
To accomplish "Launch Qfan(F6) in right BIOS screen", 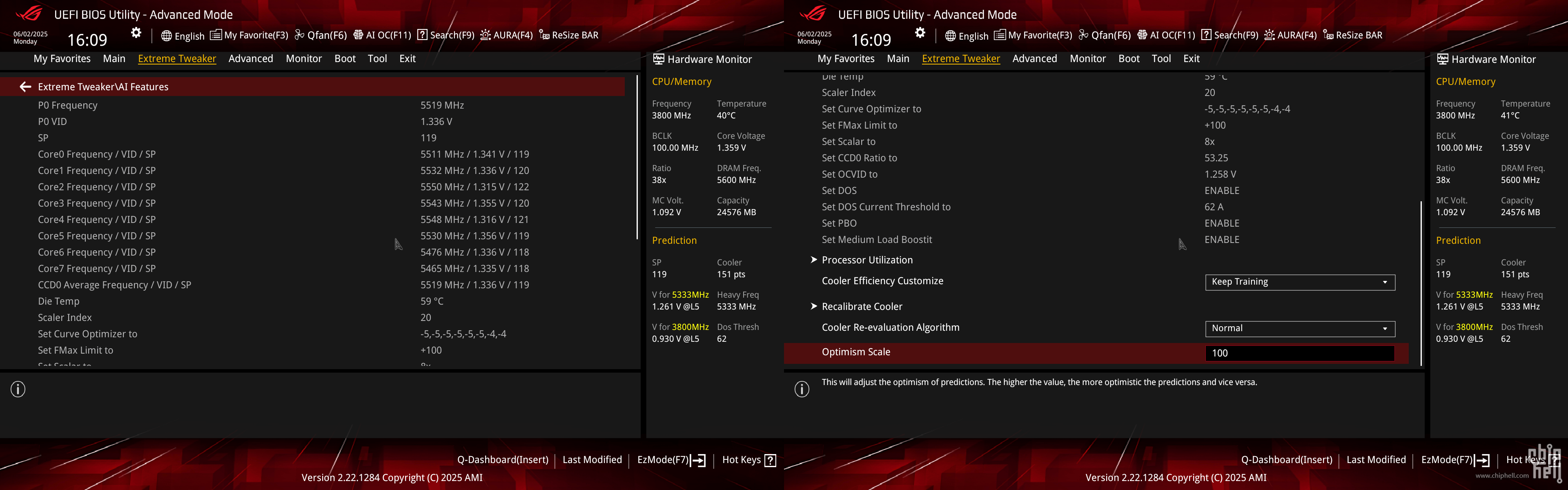I will [1105, 35].
